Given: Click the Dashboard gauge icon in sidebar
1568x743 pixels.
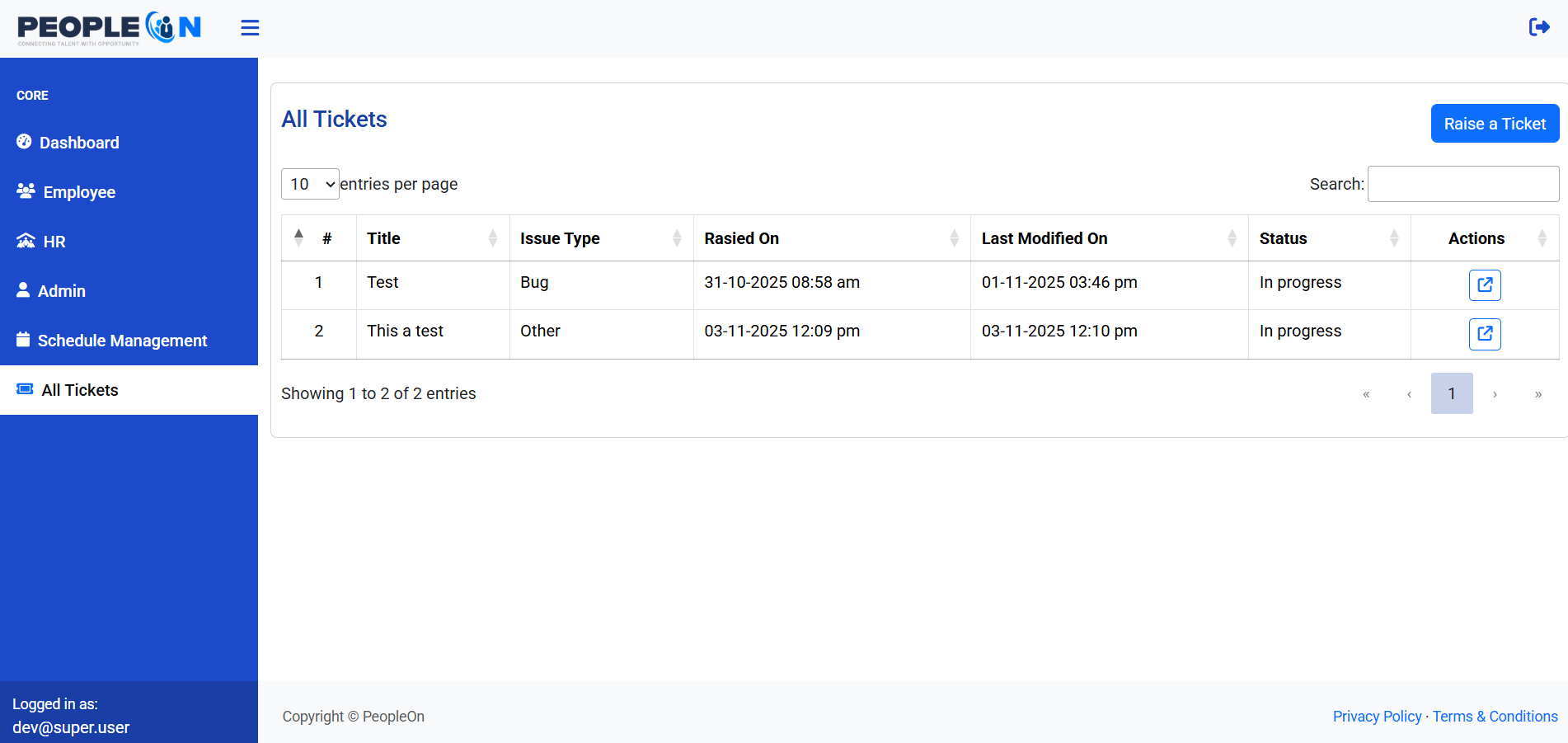Looking at the screenshot, I should point(24,142).
